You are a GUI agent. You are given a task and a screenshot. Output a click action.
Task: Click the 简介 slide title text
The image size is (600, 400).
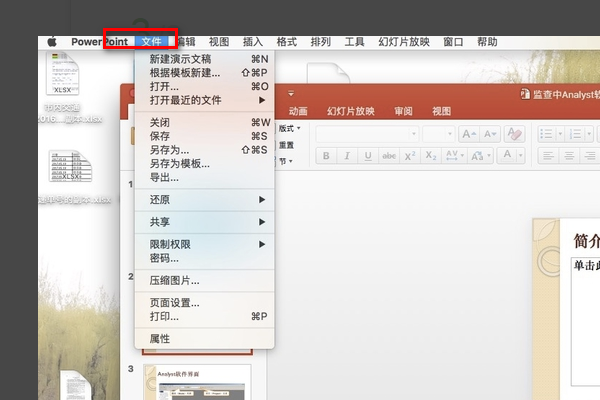(587, 241)
